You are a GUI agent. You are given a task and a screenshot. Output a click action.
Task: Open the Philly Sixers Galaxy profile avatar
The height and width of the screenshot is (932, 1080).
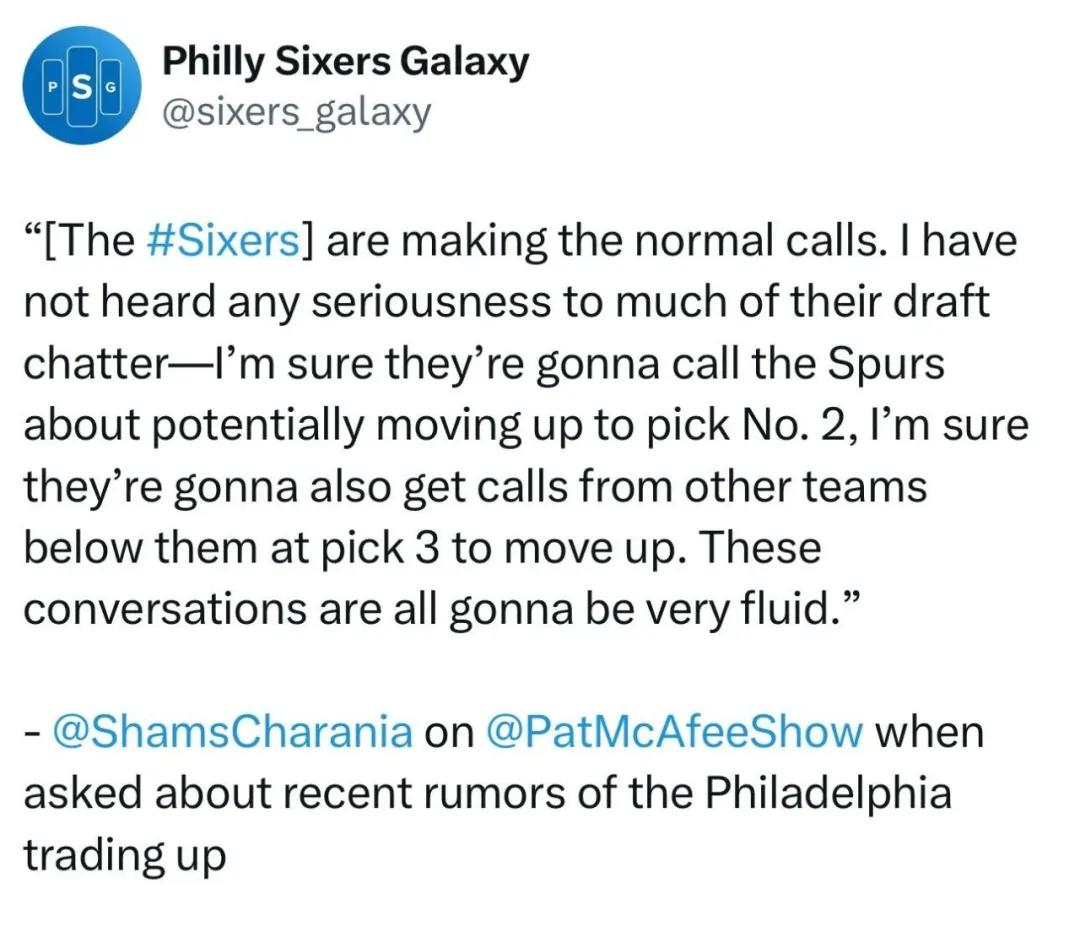(82, 85)
